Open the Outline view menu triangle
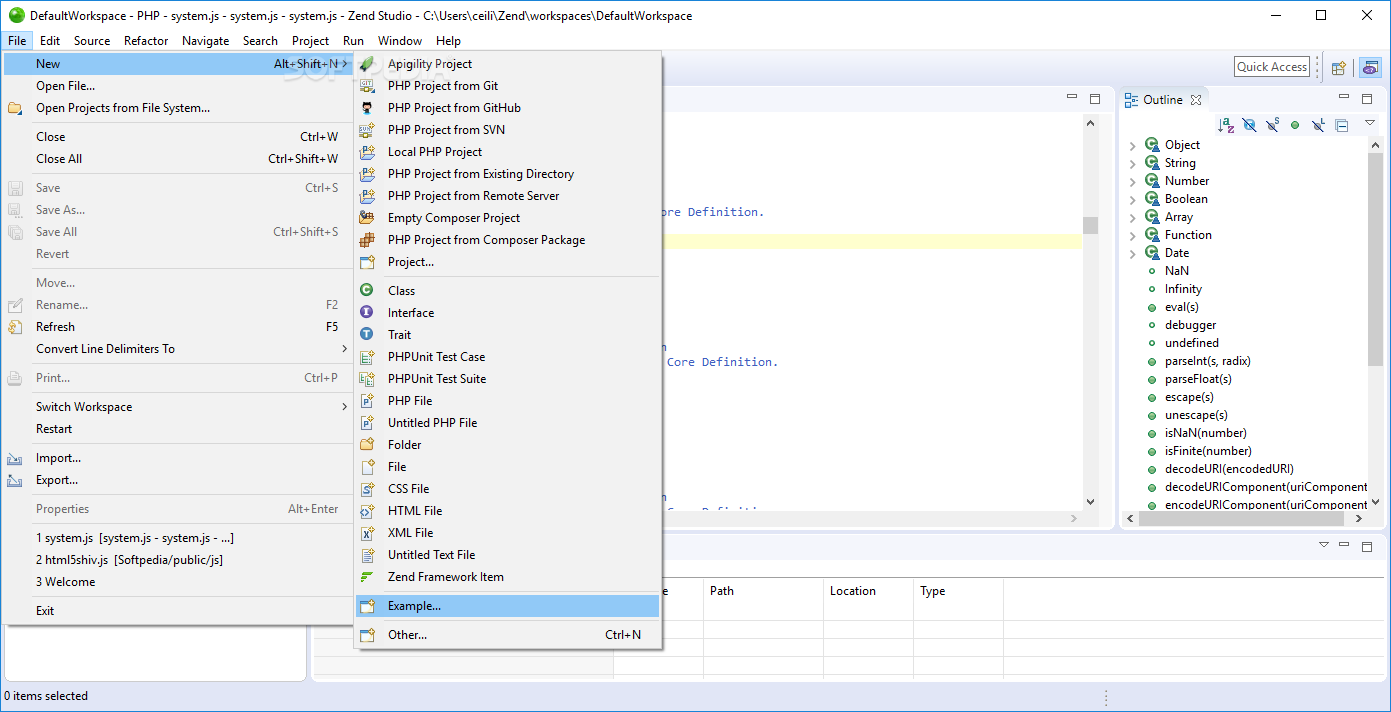 (1370, 125)
